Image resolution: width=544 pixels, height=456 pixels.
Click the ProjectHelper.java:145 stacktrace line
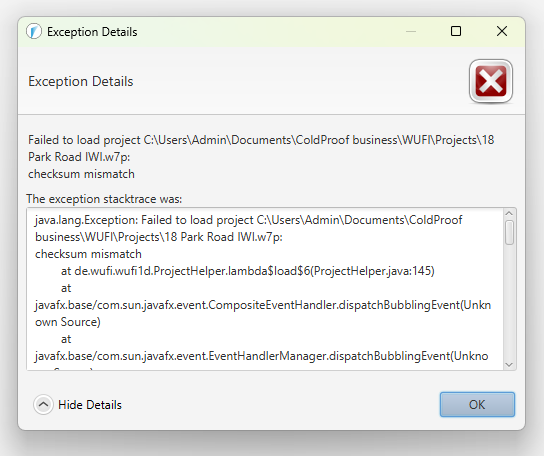247,271
